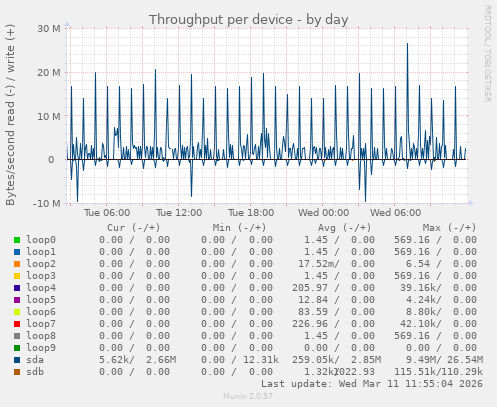Click the loop3 yellow legend swatch
This screenshot has width=497, height=407.
click(17, 276)
